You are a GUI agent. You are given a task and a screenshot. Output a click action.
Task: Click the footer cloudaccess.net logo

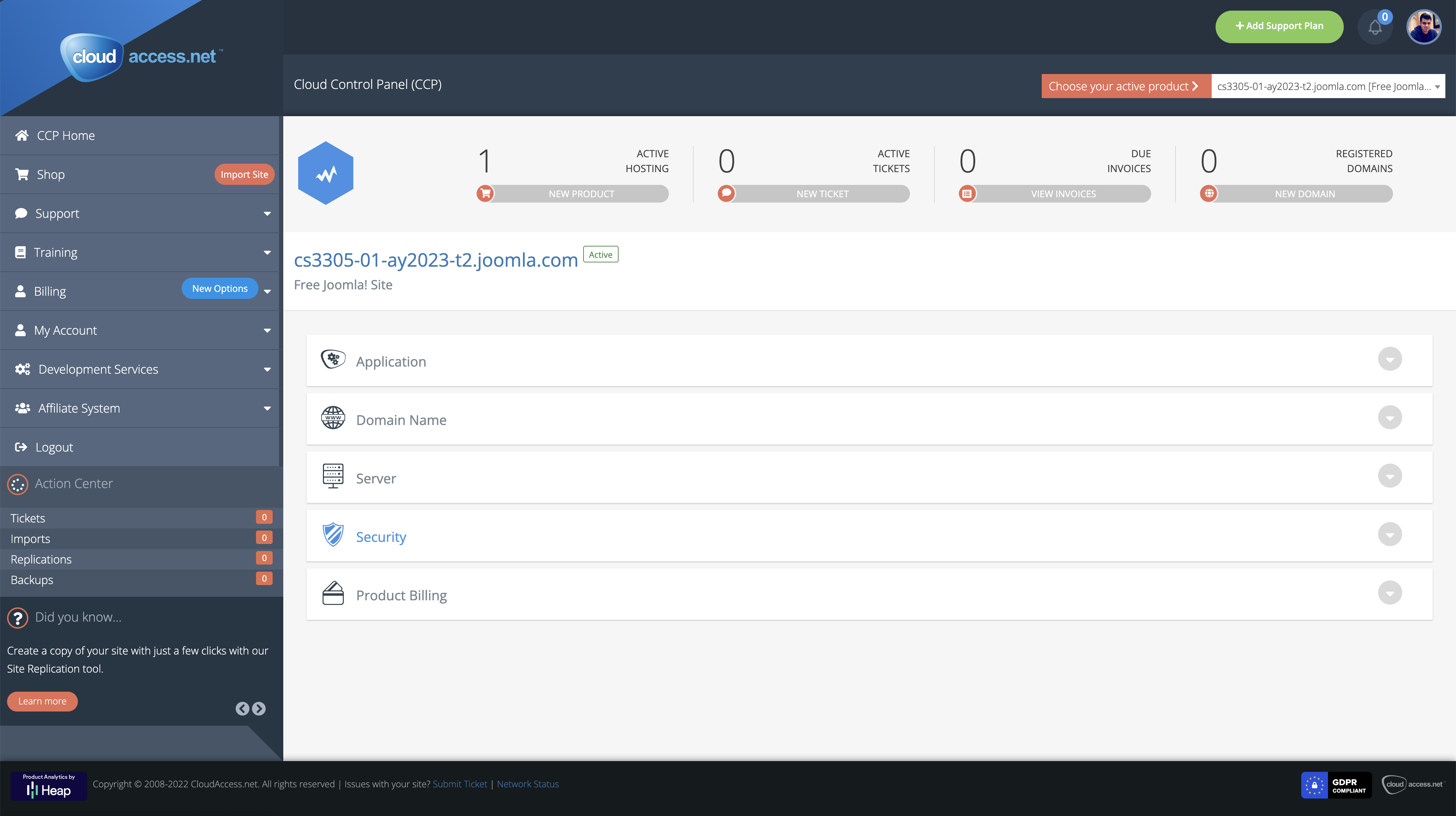[1412, 784]
